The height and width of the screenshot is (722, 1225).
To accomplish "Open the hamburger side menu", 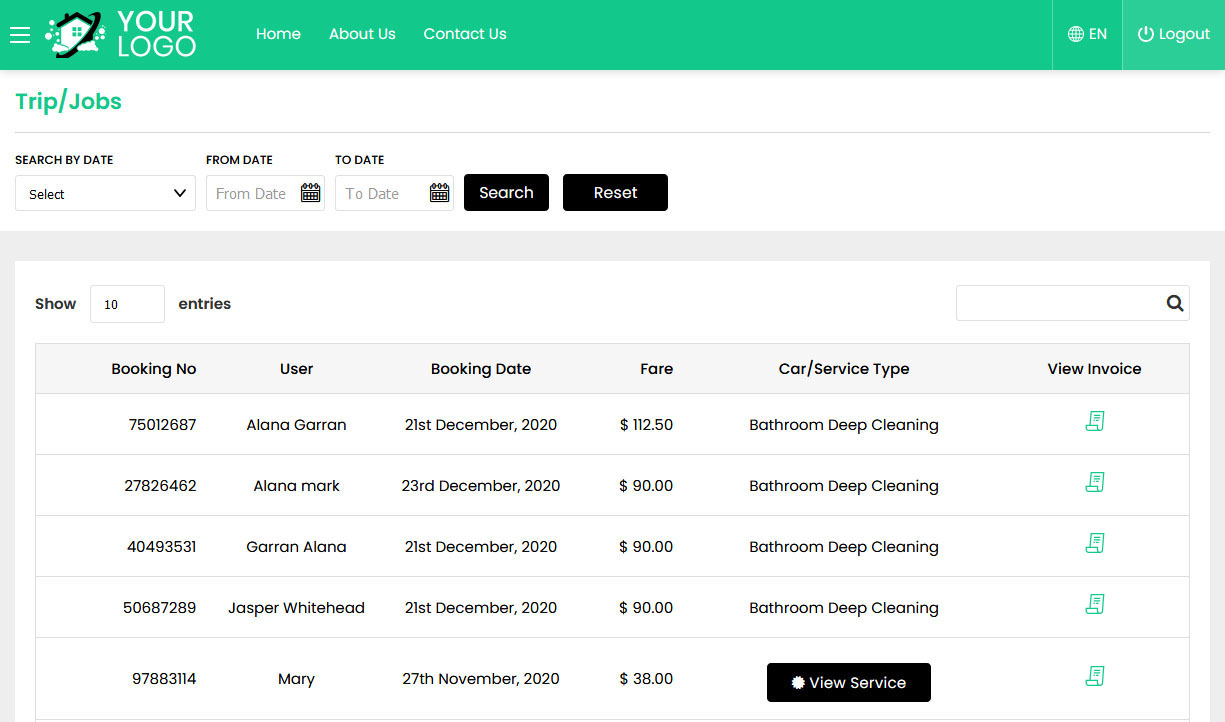I will pyautogui.click(x=20, y=35).
